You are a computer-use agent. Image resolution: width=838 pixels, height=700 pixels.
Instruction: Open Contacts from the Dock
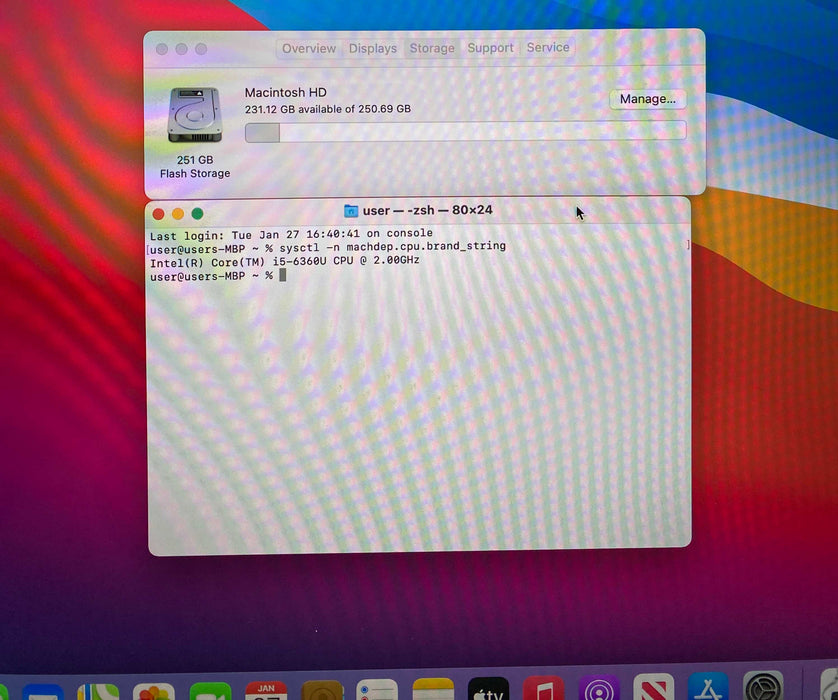322,690
